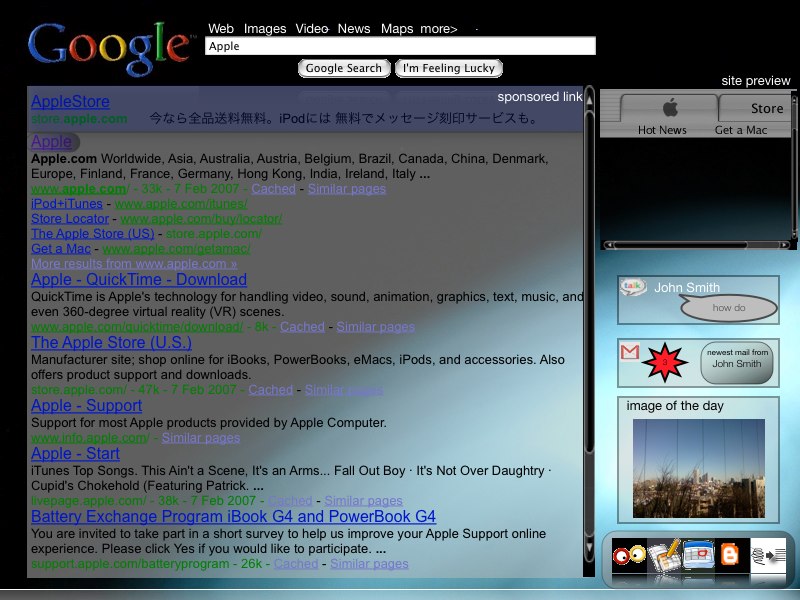Expand the more> menu

[439, 29]
